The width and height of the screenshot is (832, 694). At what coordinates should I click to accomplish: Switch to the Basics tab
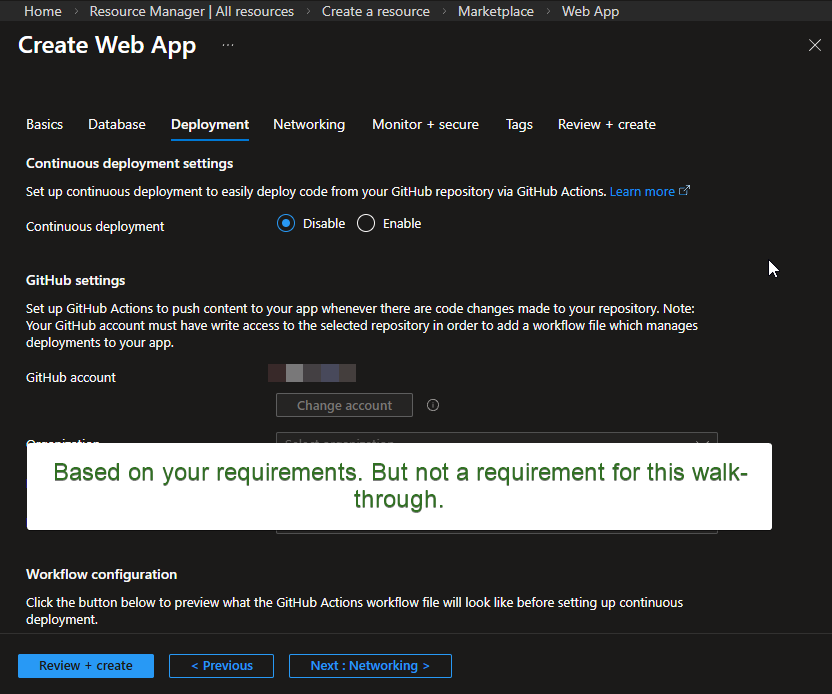point(44,124)
